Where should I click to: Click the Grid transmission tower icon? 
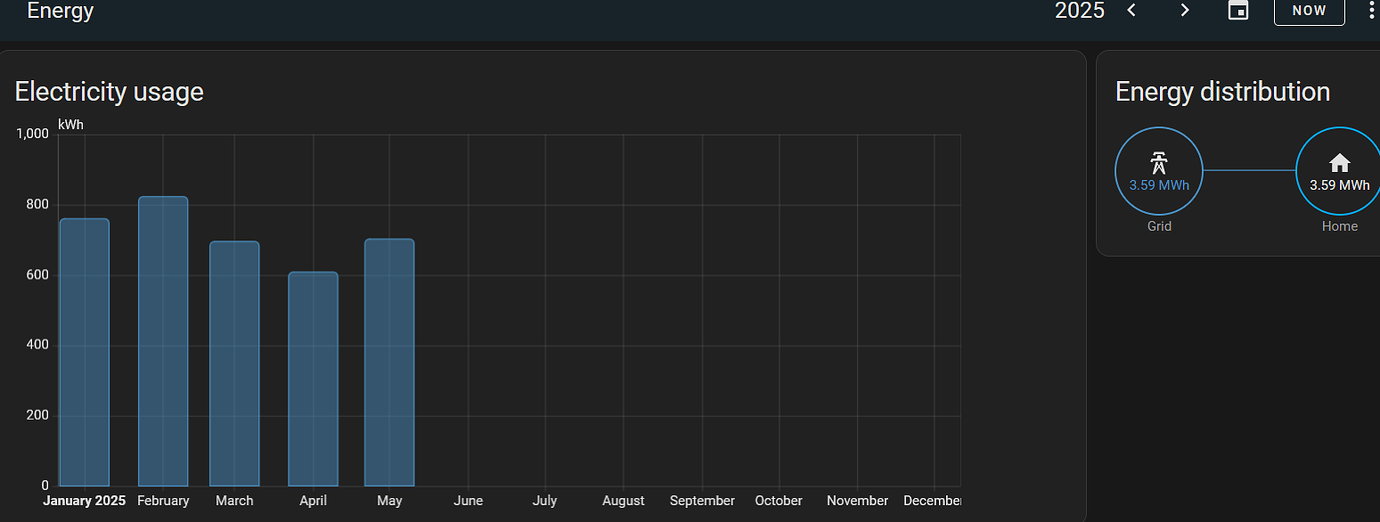point(1159,162)
